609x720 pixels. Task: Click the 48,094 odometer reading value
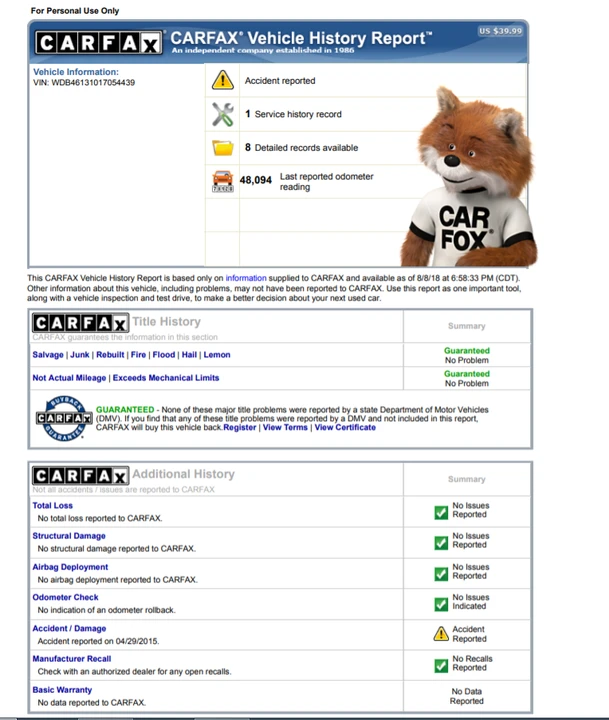(x=256, y=180)
